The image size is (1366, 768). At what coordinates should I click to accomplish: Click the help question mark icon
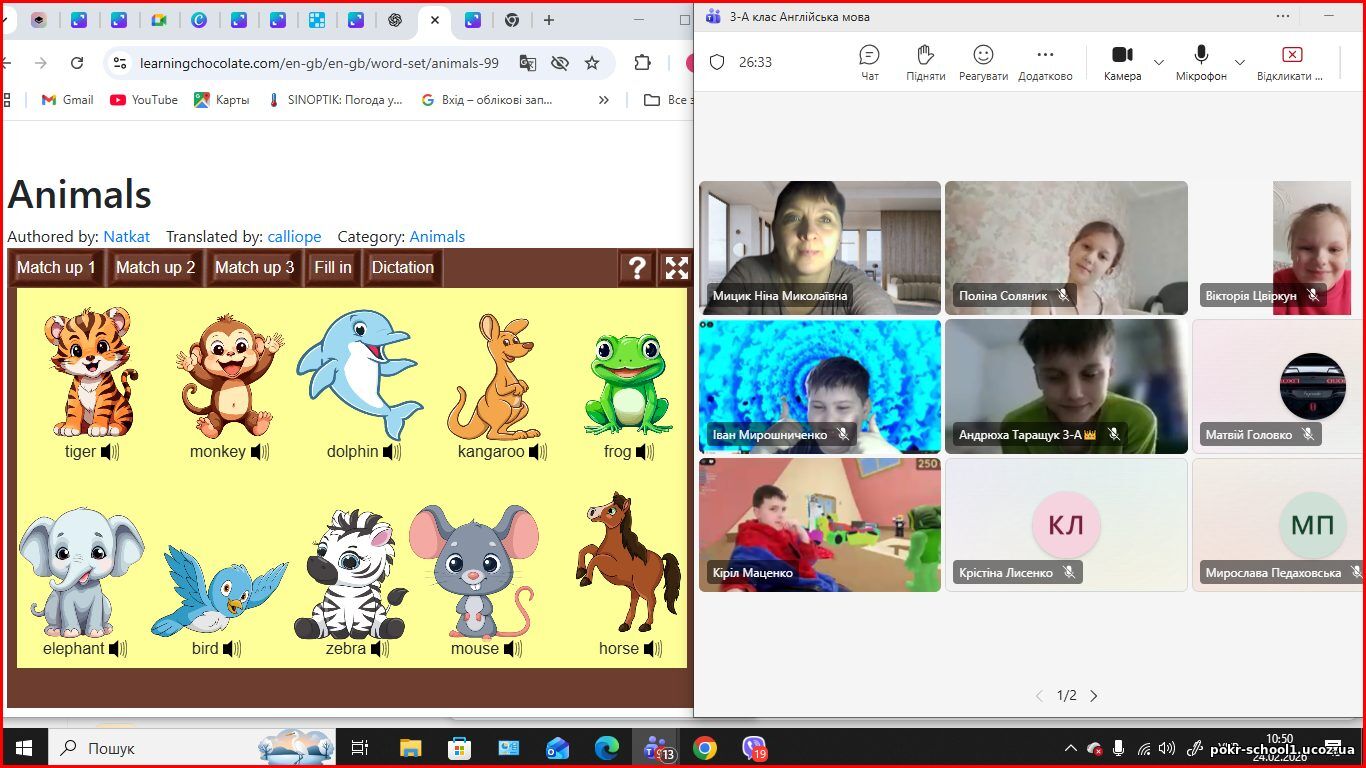[x=636, y=268]
